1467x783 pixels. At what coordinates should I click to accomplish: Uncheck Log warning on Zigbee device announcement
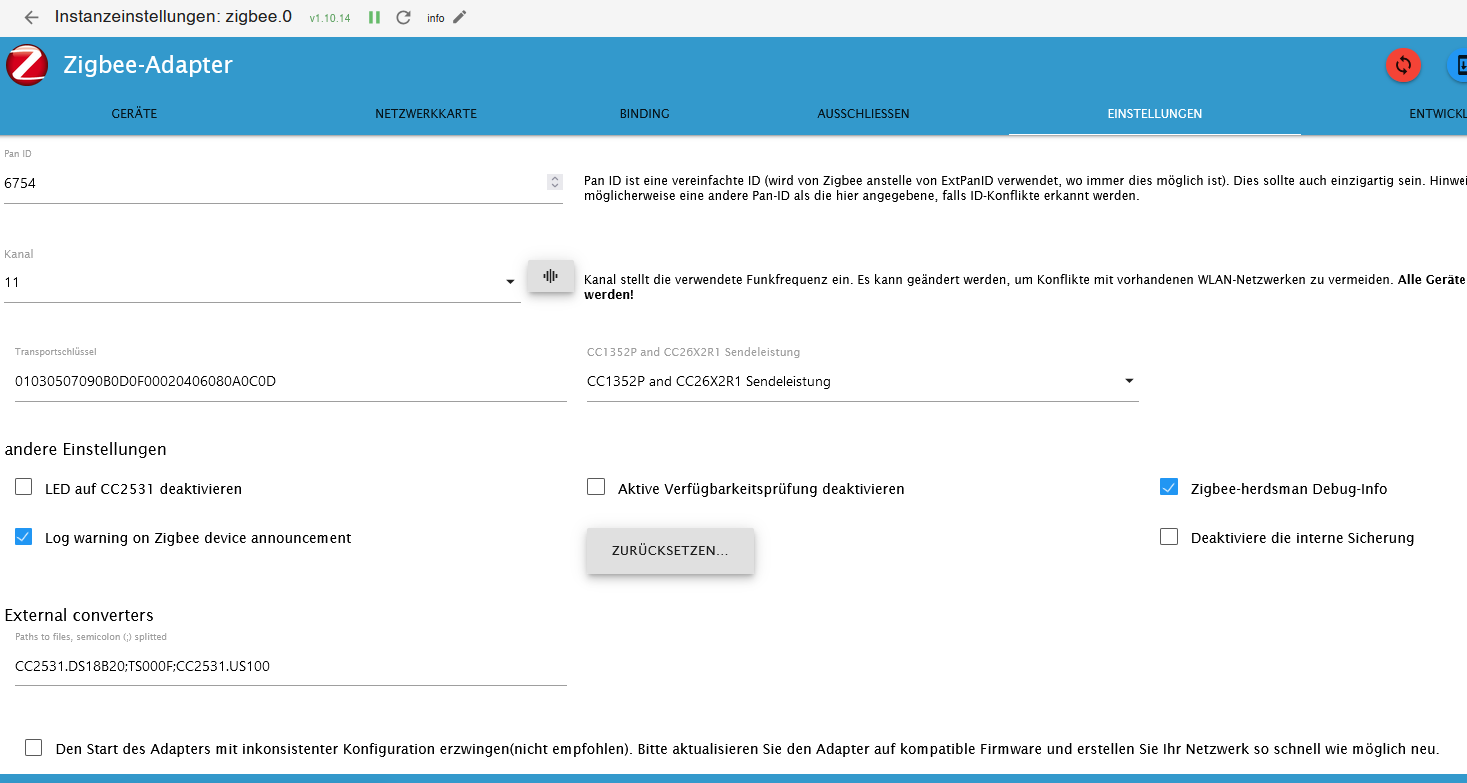[23, 537]
